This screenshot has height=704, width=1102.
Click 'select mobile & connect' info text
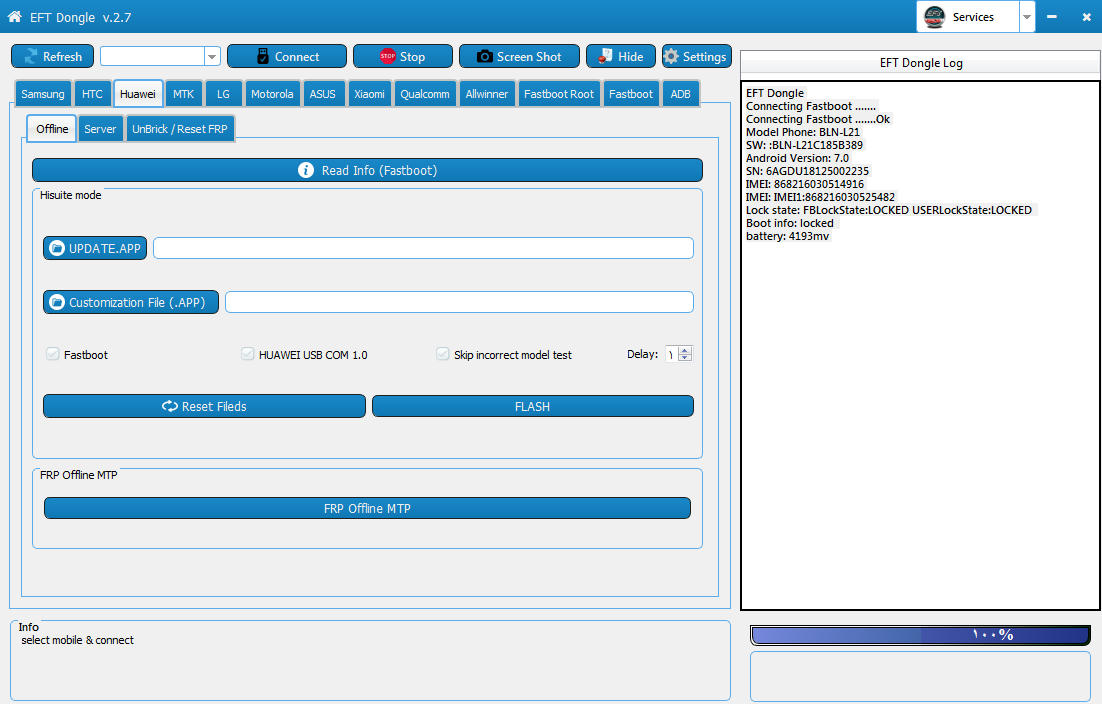tap(77, 640)
